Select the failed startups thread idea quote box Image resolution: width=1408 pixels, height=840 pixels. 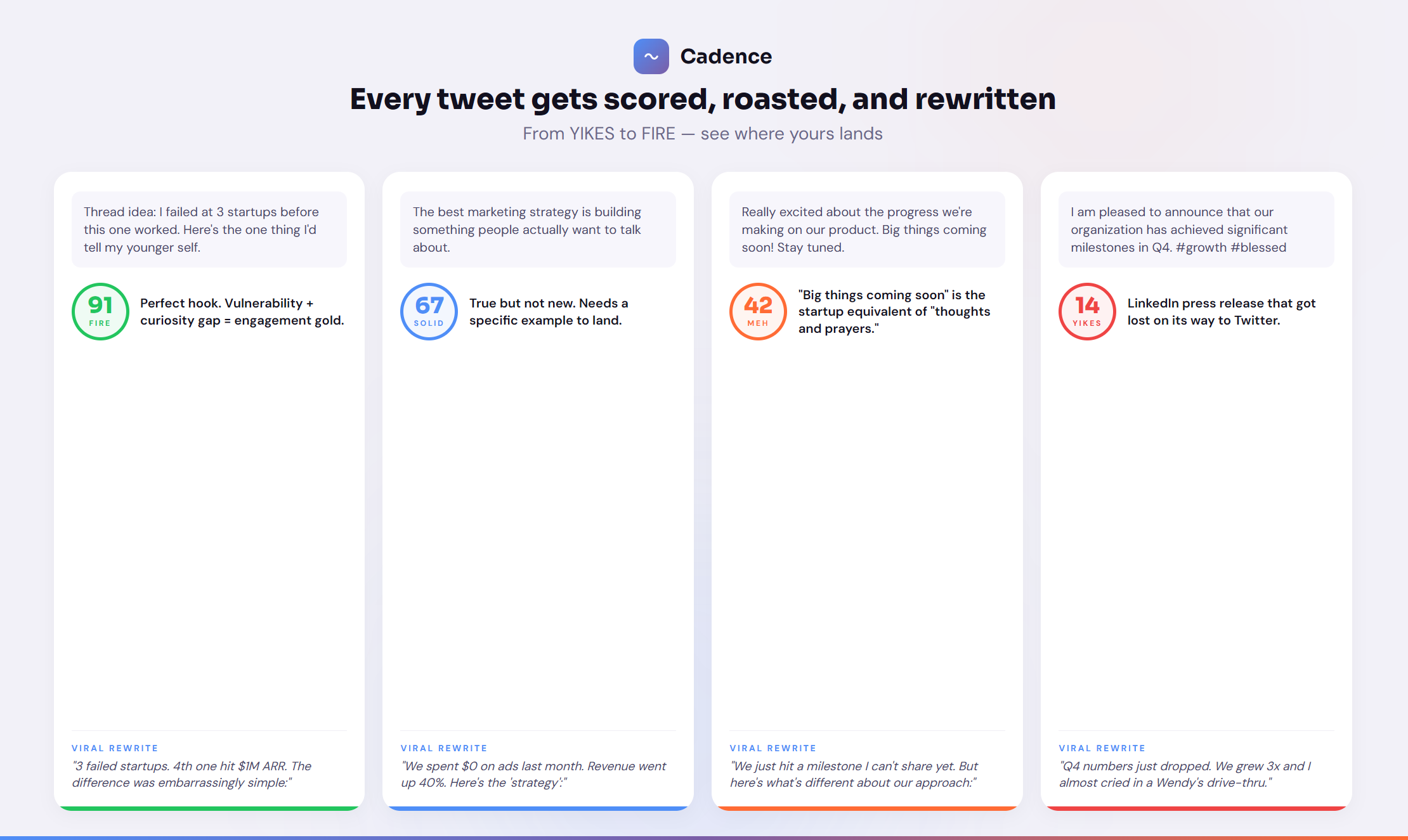[x=209, y=229]
